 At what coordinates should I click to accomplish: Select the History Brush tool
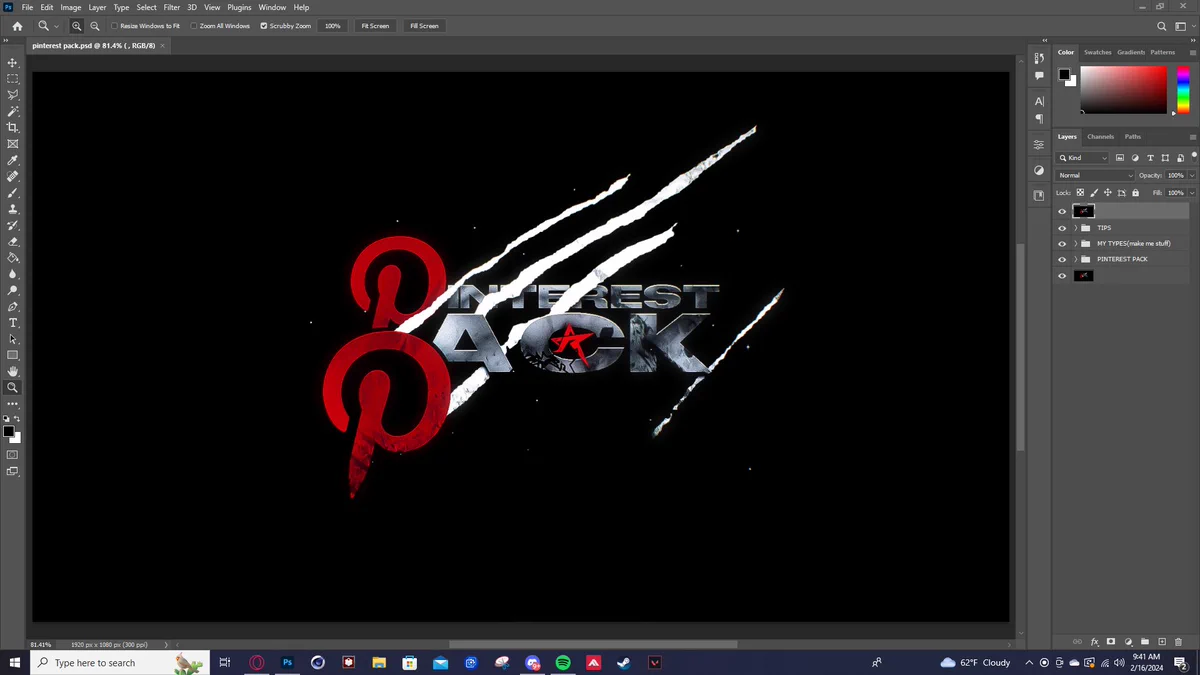(x=13, y=225)
